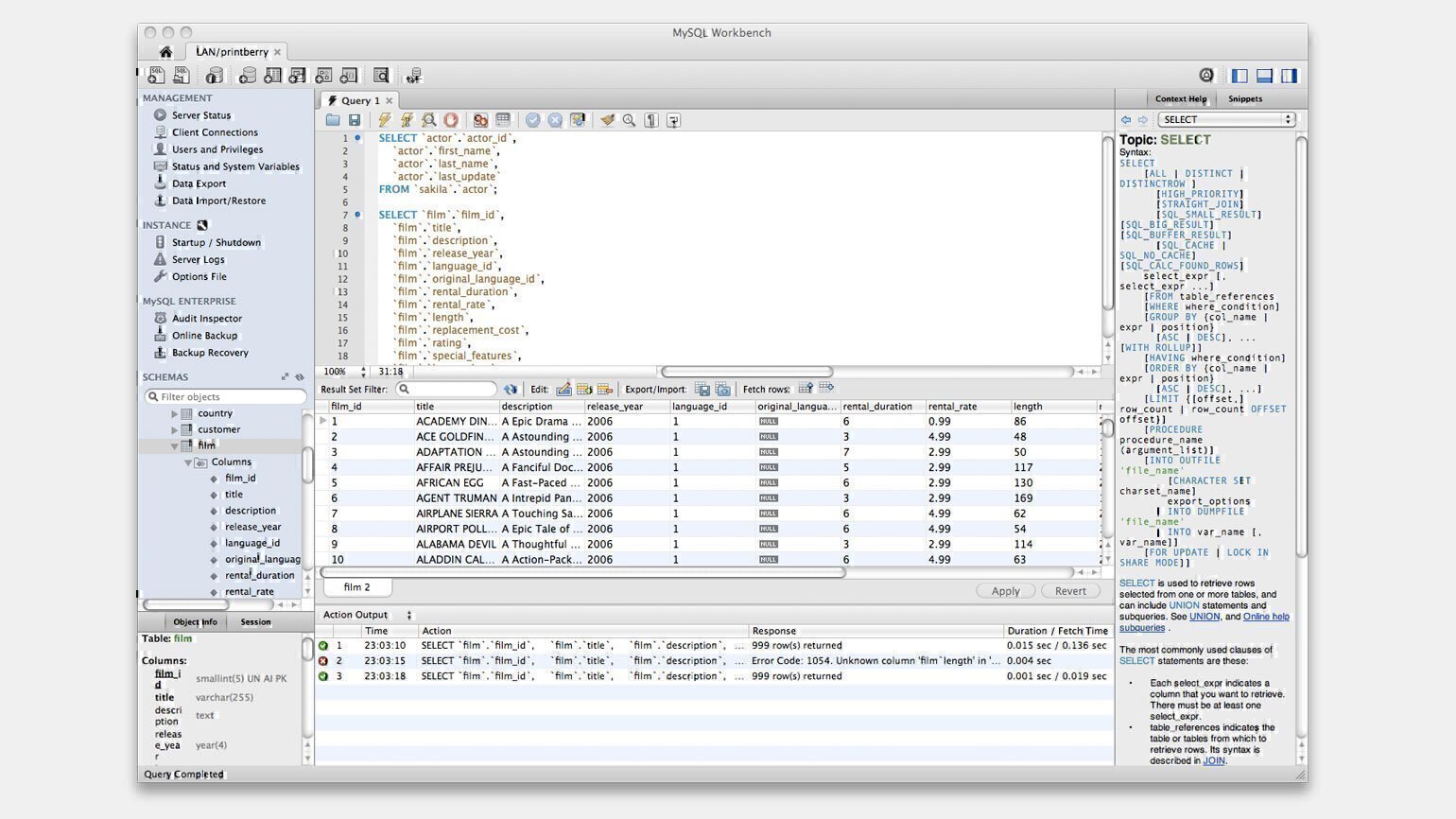Collapse the Columns node under film

(187, 462)
